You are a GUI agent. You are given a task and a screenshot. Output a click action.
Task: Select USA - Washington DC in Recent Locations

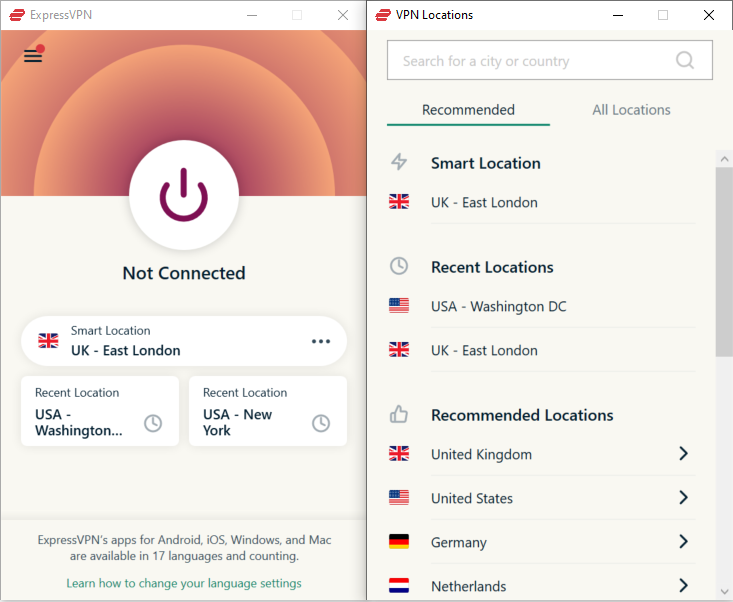click(542, 306)
